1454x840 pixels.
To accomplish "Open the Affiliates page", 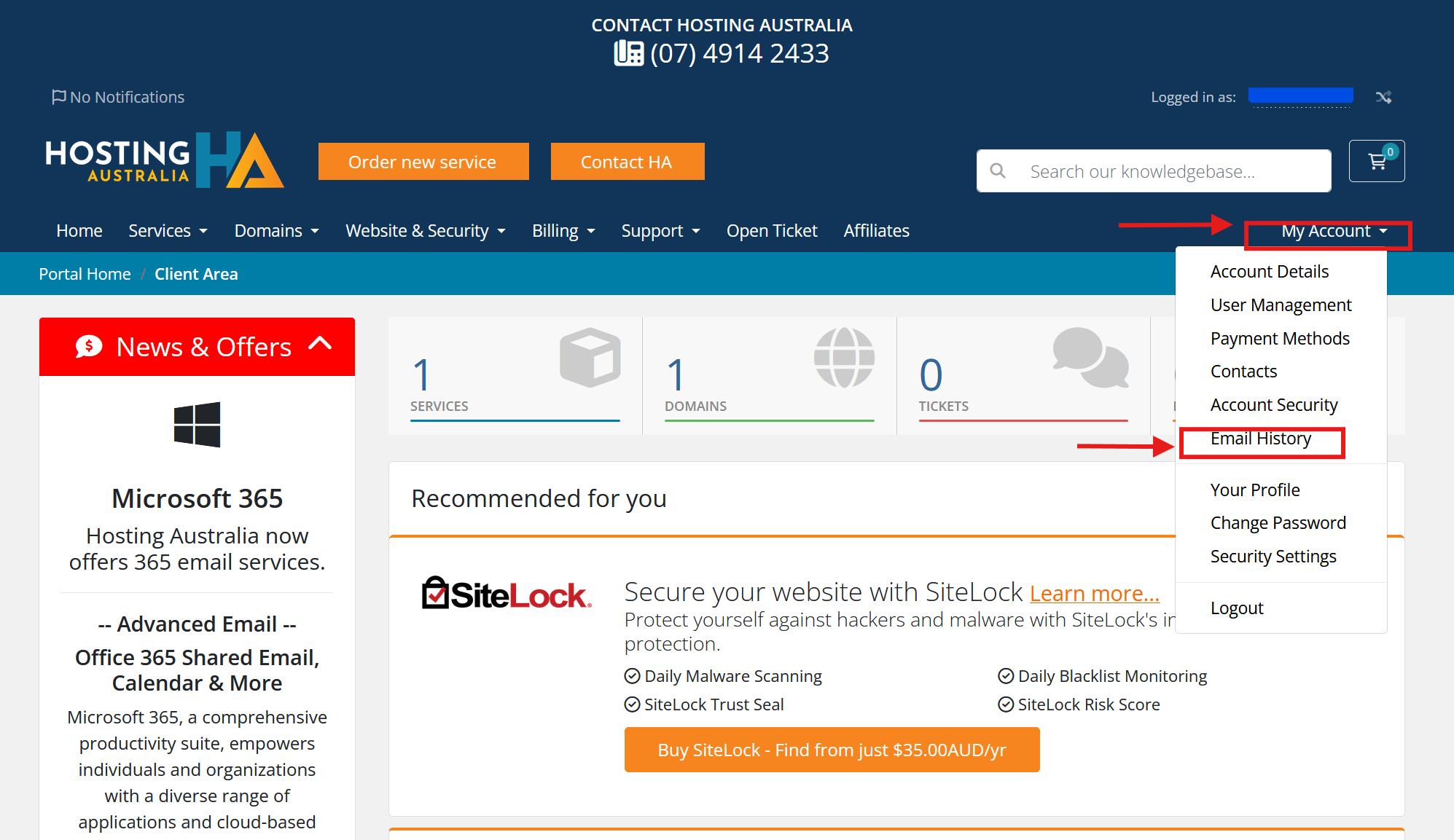I will (876, 231).
